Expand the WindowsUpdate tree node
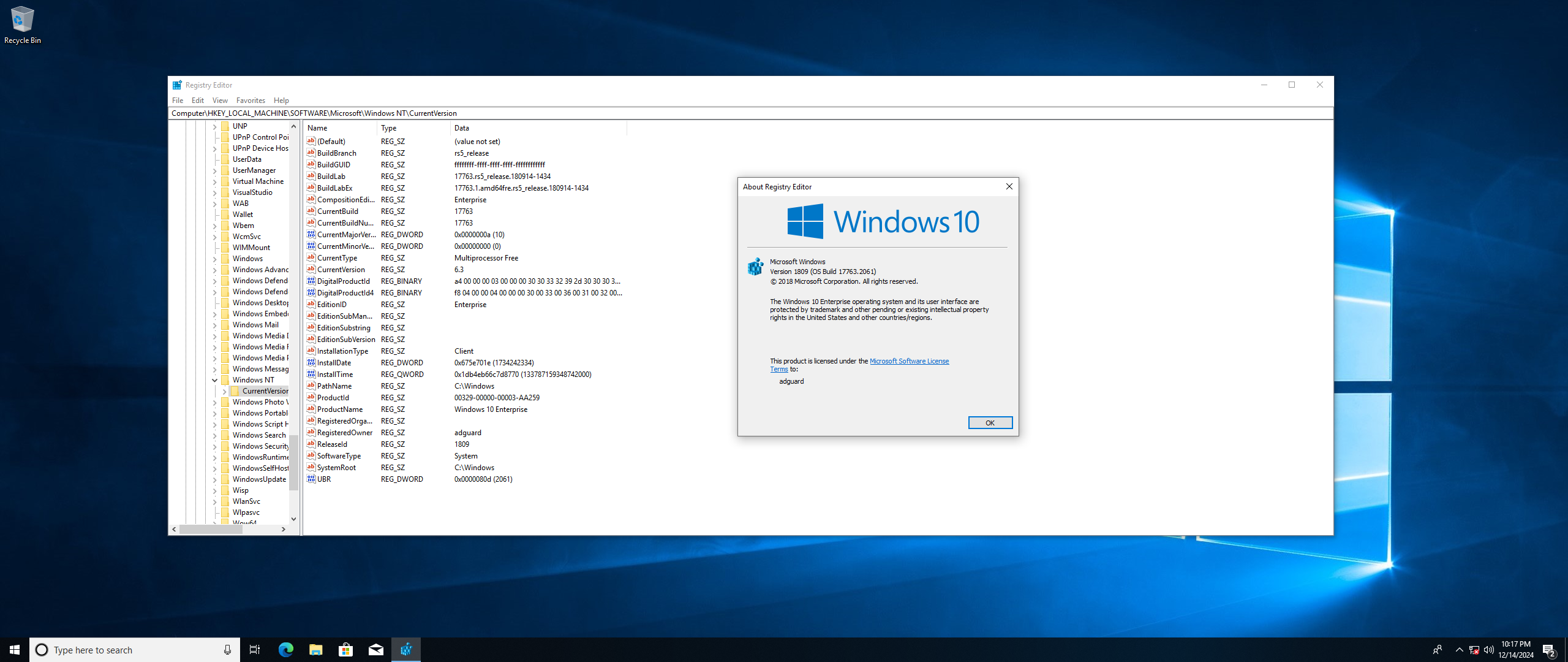1568x662 pixels. (x=215, y=479)
